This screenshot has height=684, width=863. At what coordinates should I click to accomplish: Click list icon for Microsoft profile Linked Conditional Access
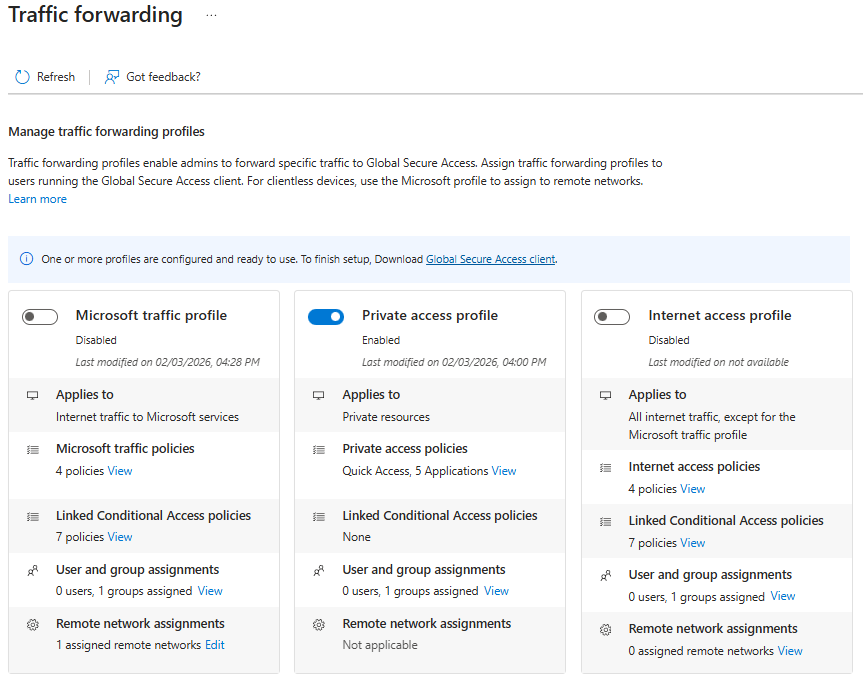point(33,517)
